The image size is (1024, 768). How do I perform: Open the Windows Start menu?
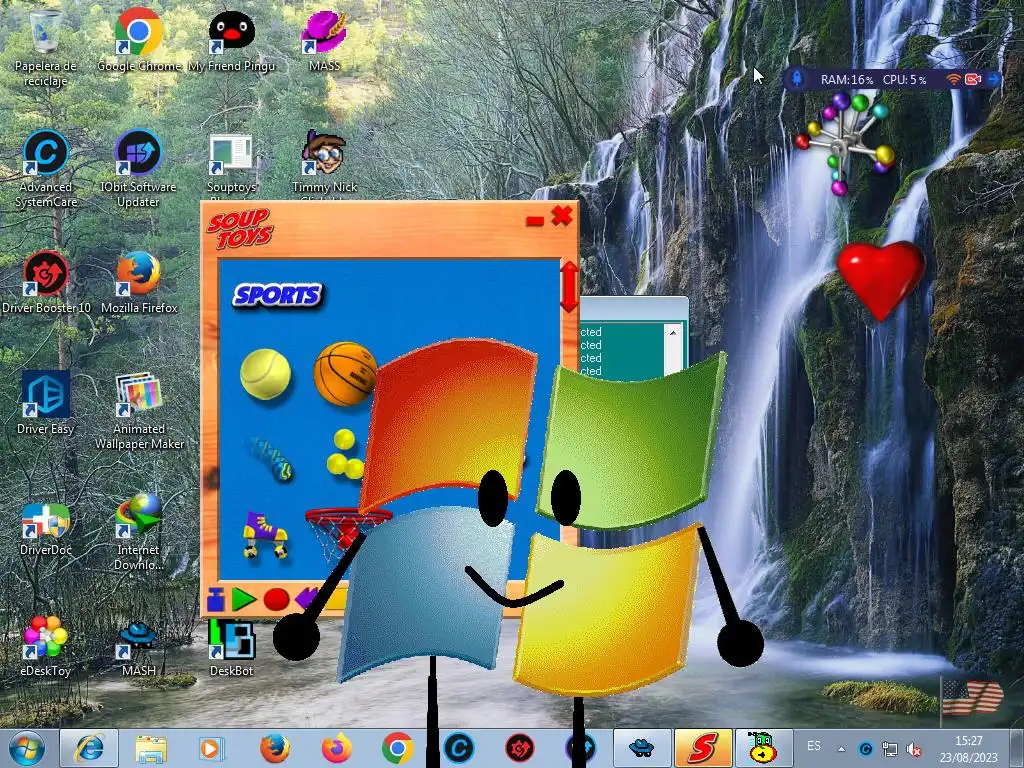(x=27, y=748)
